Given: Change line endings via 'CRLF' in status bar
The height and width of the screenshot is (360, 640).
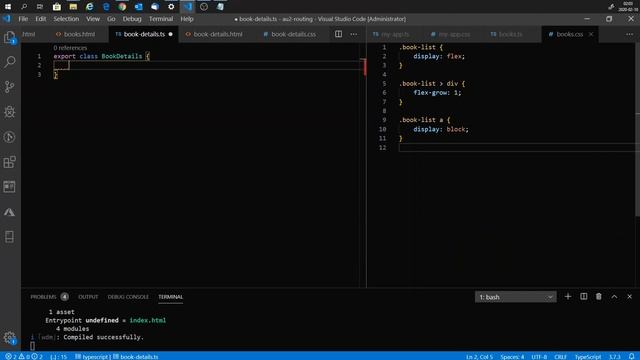Looking at the screenshot, I should point(560,356).
